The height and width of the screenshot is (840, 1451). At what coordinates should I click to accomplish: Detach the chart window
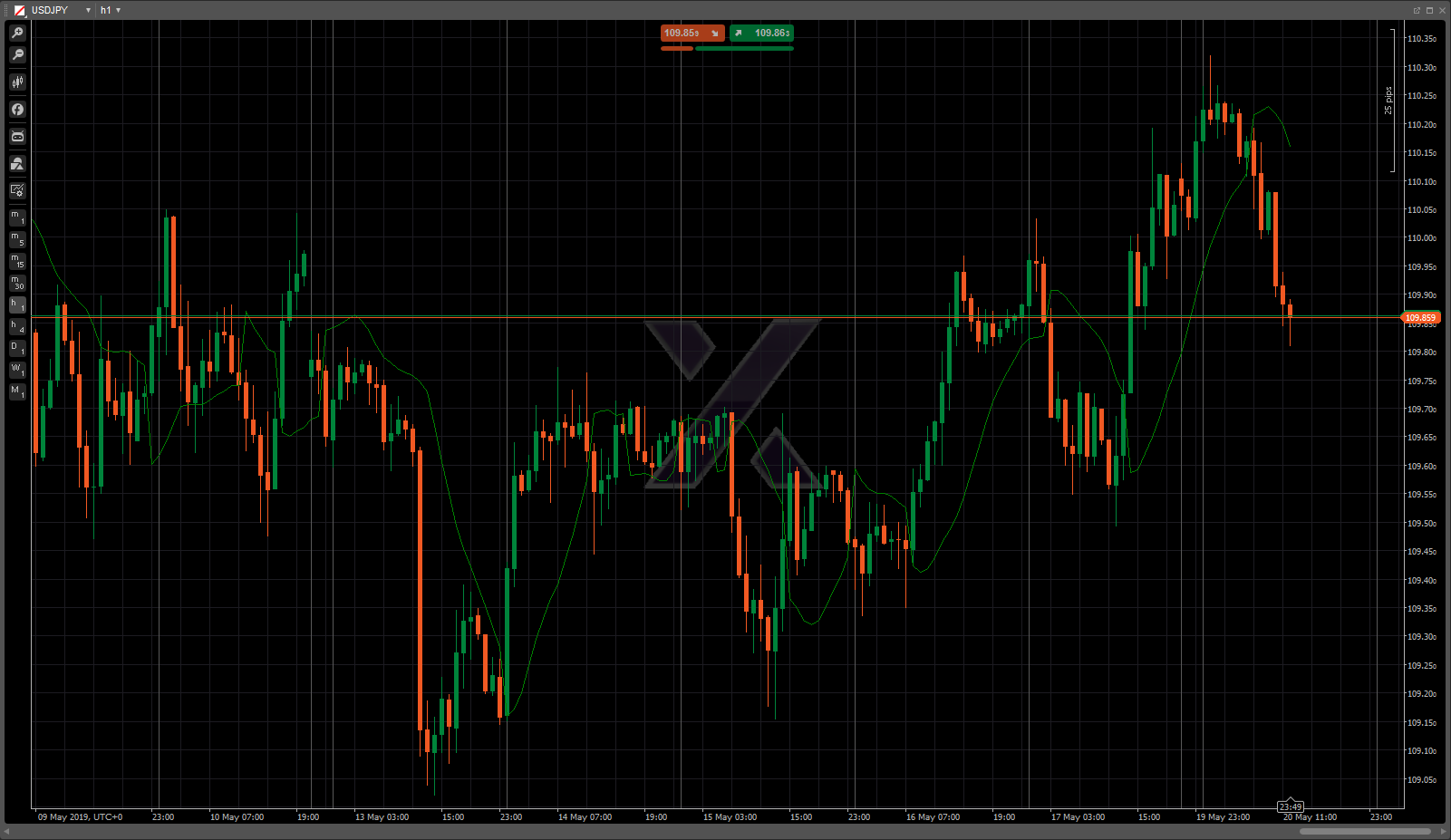click(1417, 10)
